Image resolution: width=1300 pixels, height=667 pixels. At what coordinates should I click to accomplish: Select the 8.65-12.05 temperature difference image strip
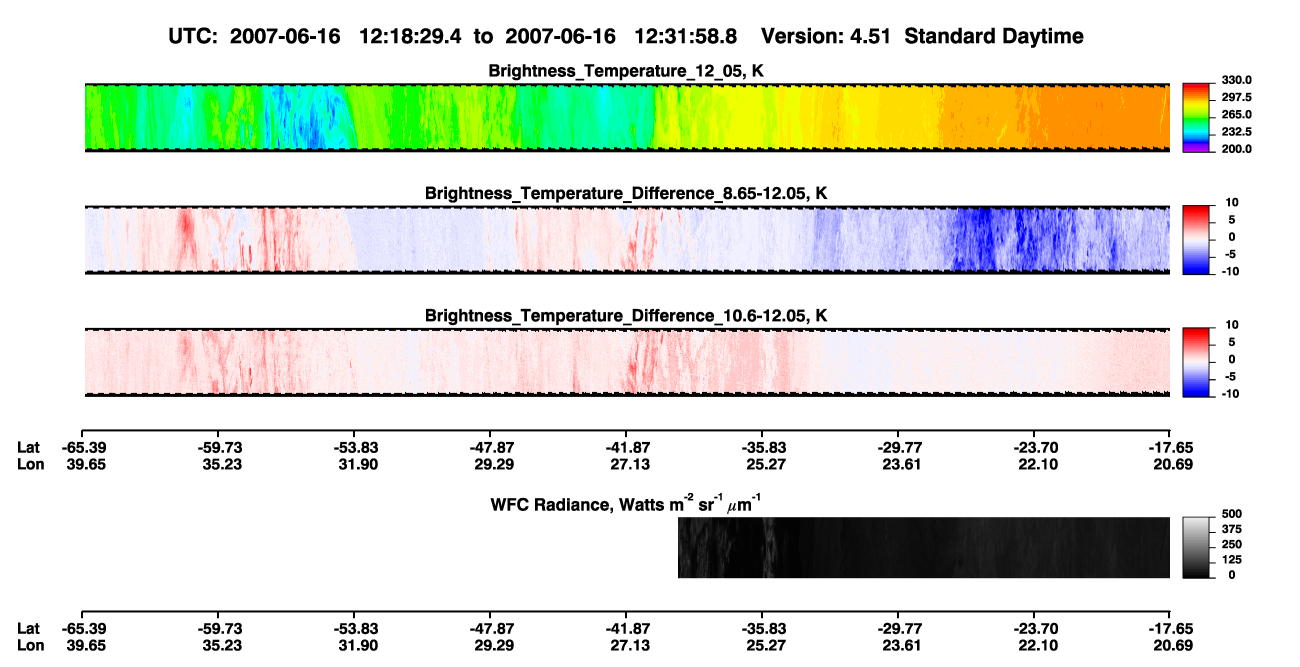(x=626, y=240)
